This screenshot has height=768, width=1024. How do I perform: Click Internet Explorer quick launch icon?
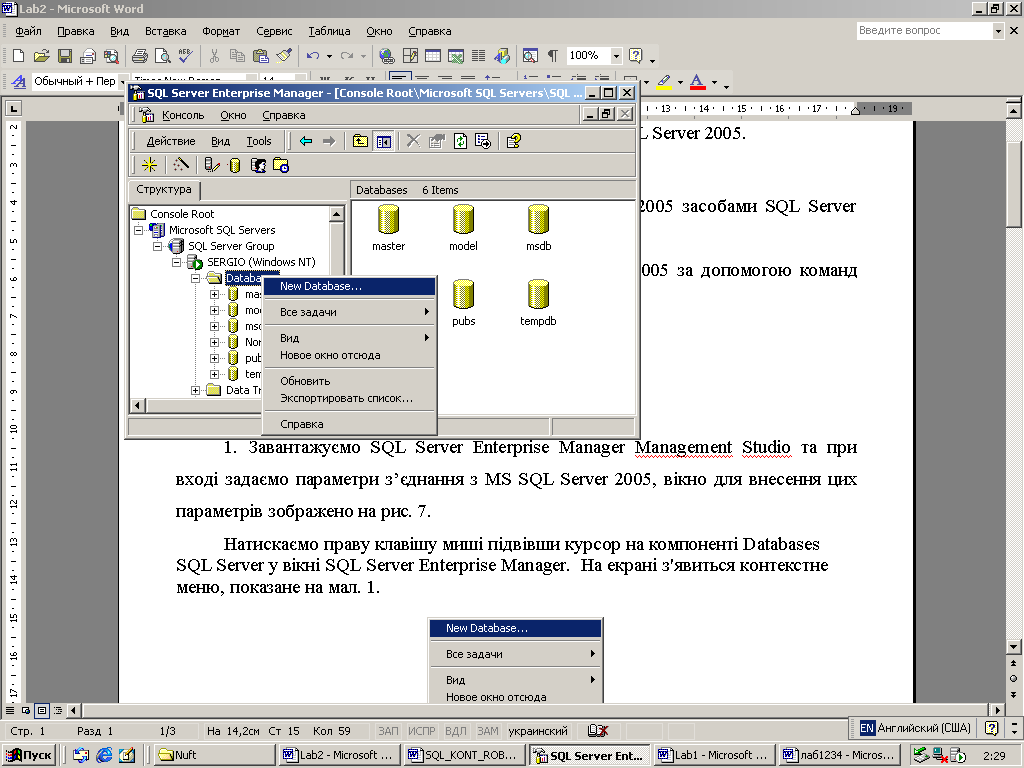pyautogui.click(x=104, y=756)
